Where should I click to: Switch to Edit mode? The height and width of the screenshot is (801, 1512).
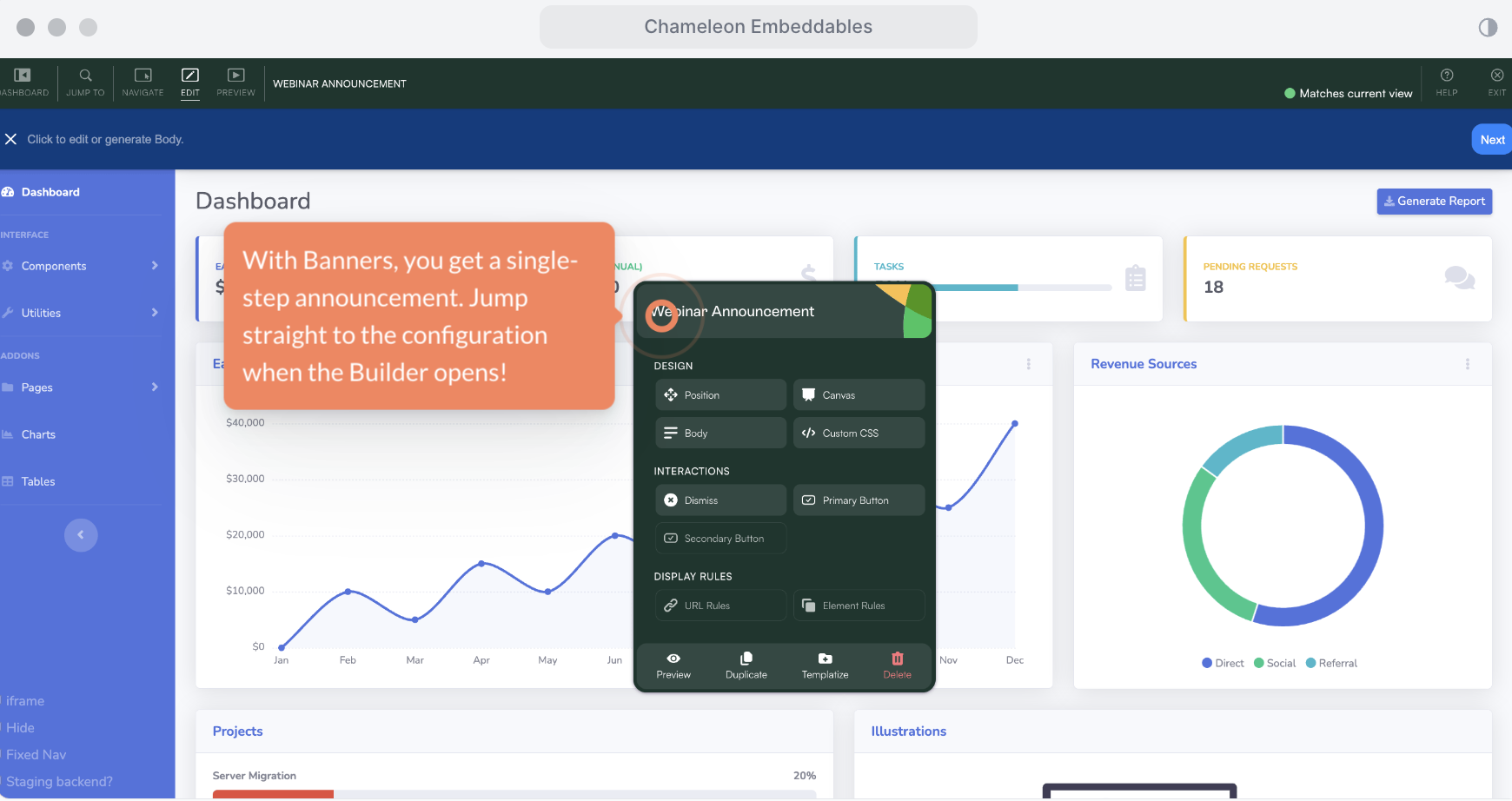(190, 83)
